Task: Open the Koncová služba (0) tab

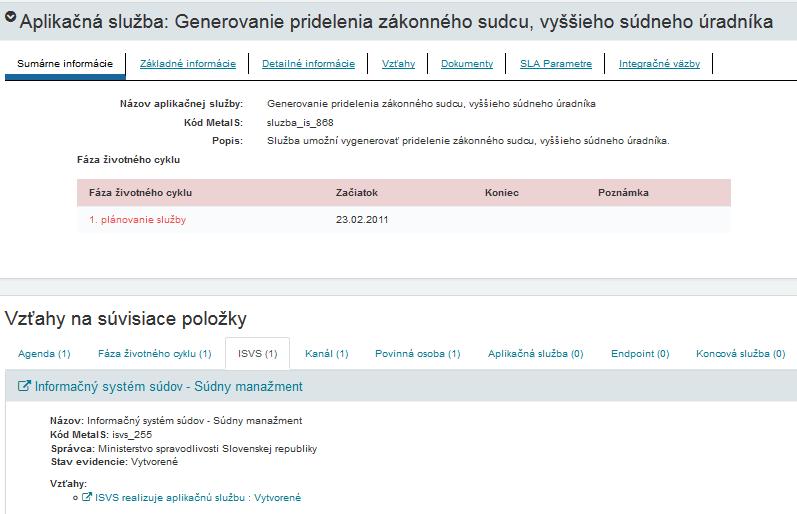Action: tap(740, 354)
